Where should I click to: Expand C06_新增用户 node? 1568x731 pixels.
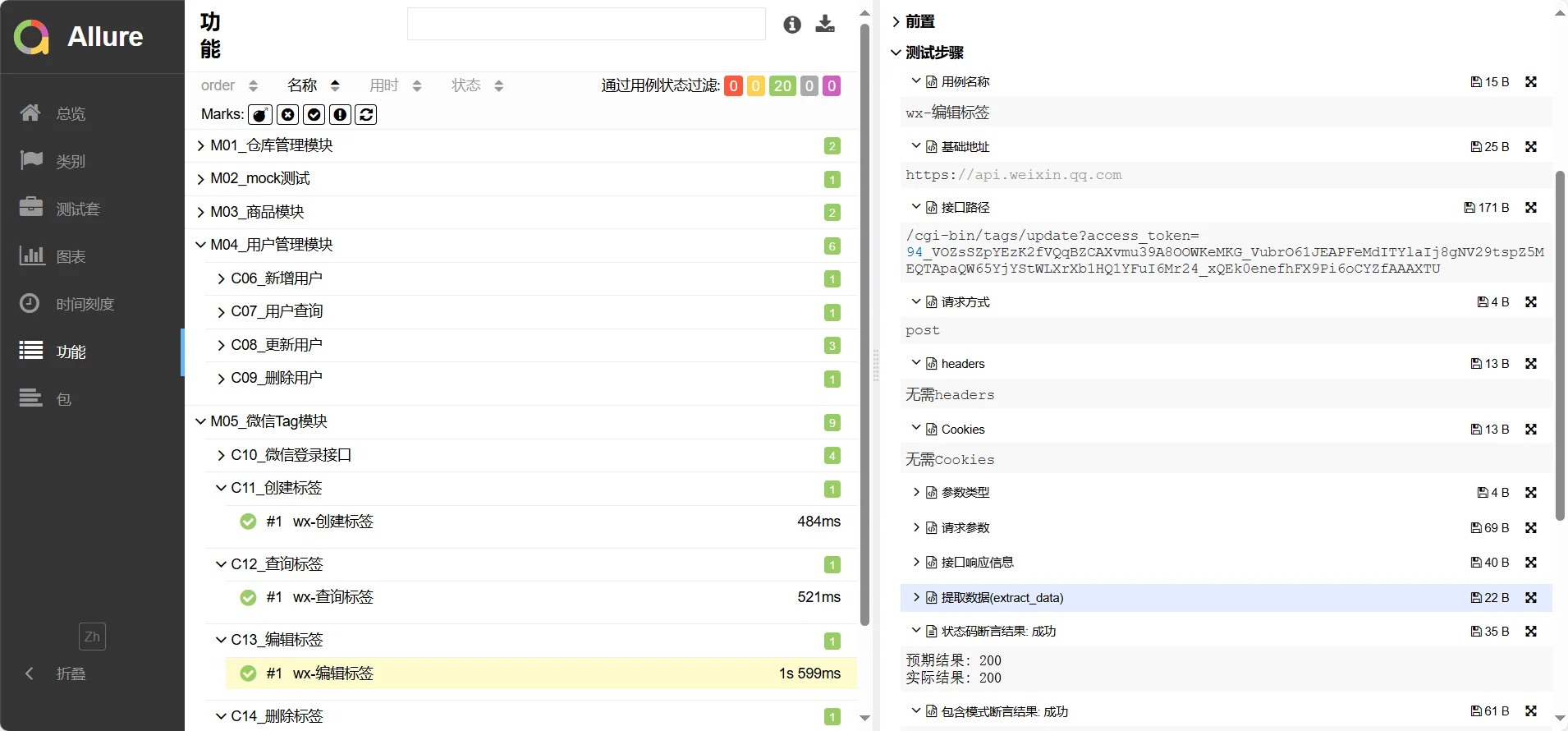532,278
